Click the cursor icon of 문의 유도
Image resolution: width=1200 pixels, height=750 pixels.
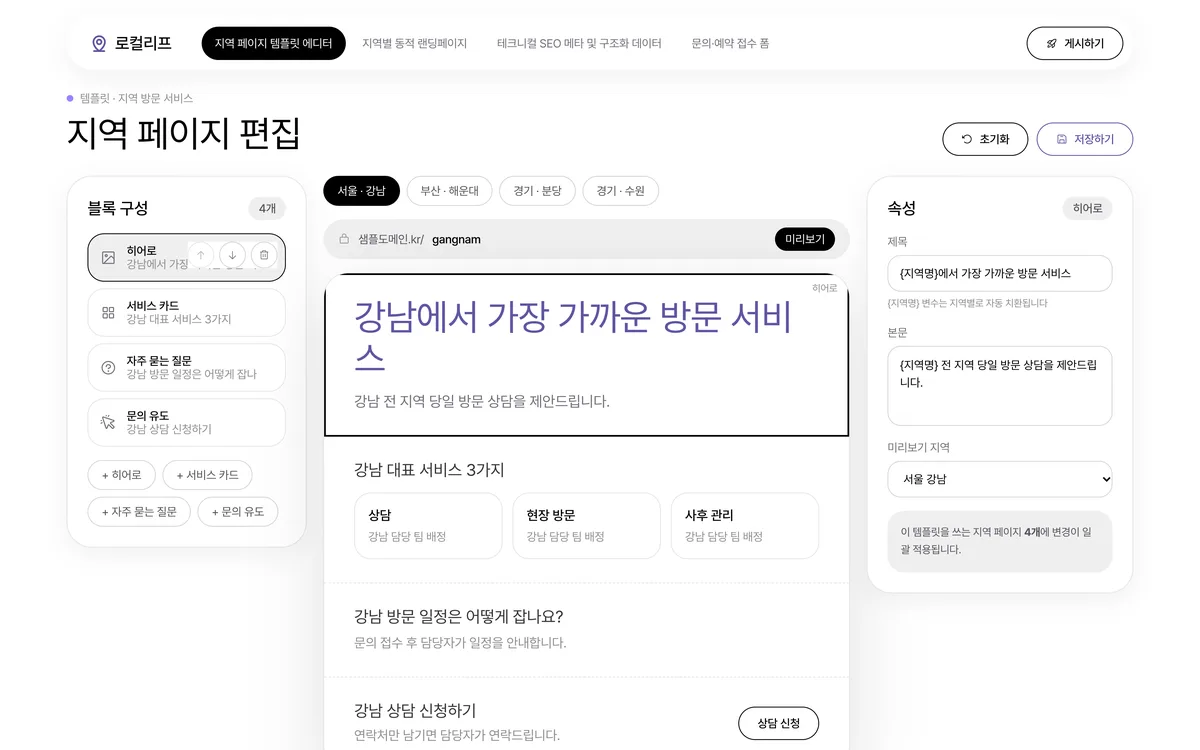108,422
